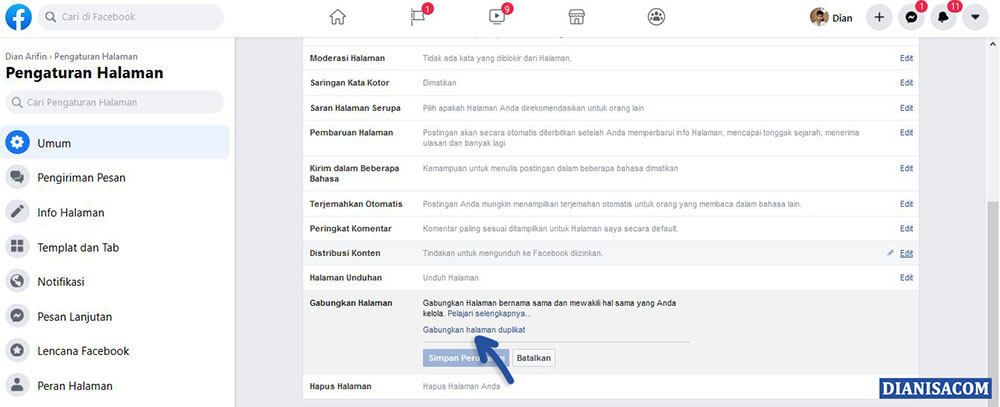The height and width of the screenshot is (407, 1000).
Task: Click the pencil icon beside Distribusi Konten Edit
Action: tap(891, 253)
